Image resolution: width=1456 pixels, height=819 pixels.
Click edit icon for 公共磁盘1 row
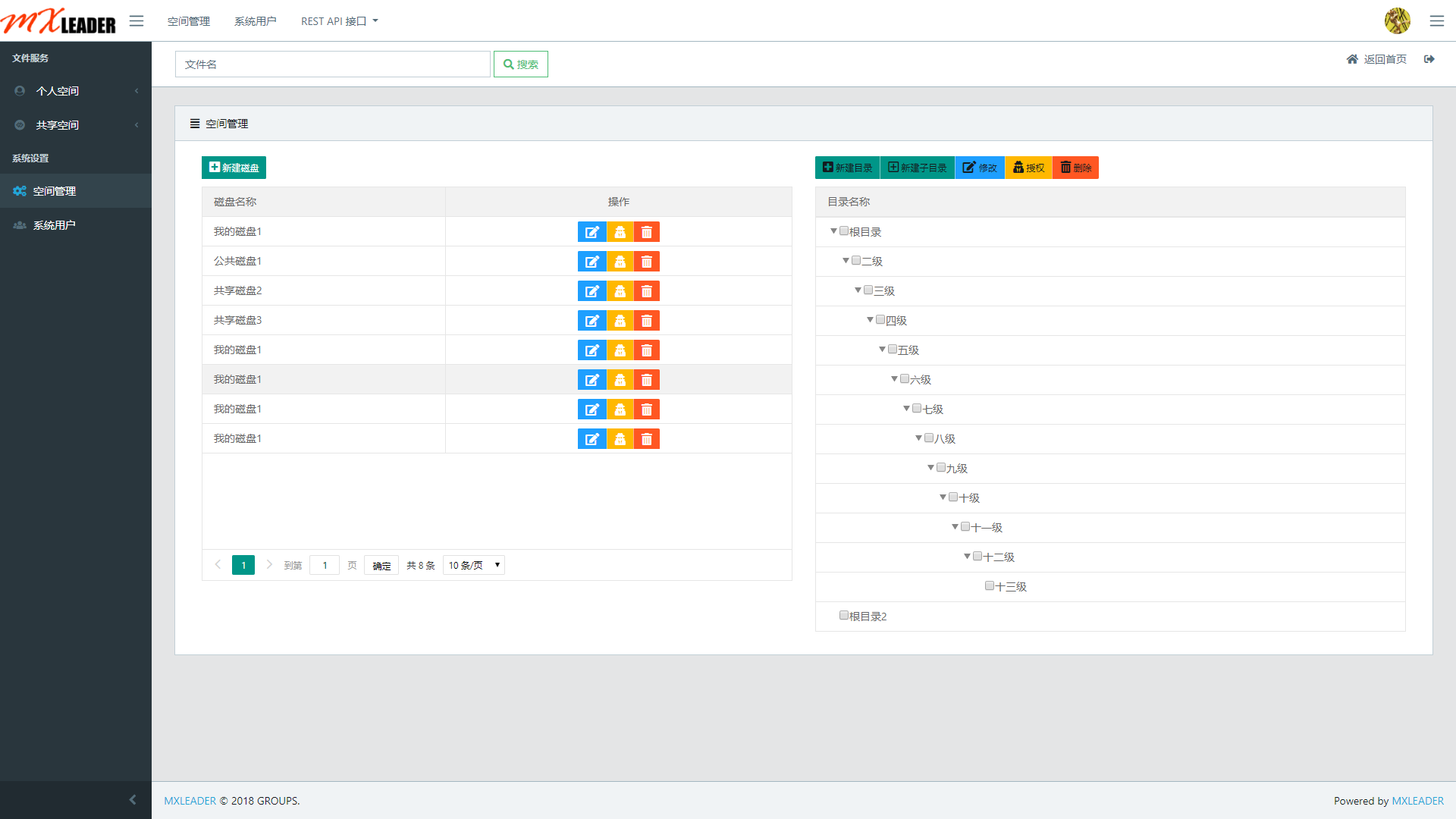point(591,262)
